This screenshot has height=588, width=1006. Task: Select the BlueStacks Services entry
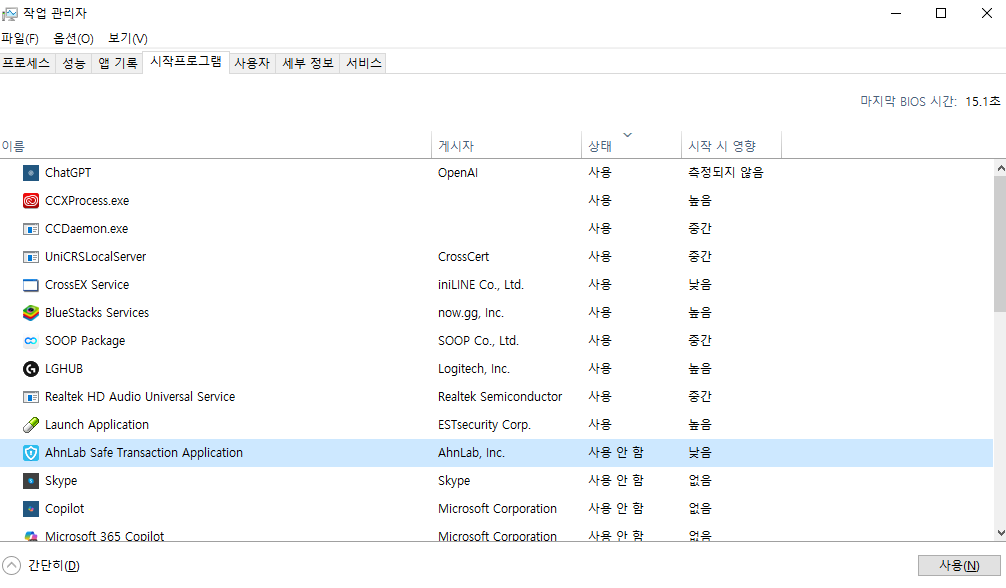pos(97,313)
